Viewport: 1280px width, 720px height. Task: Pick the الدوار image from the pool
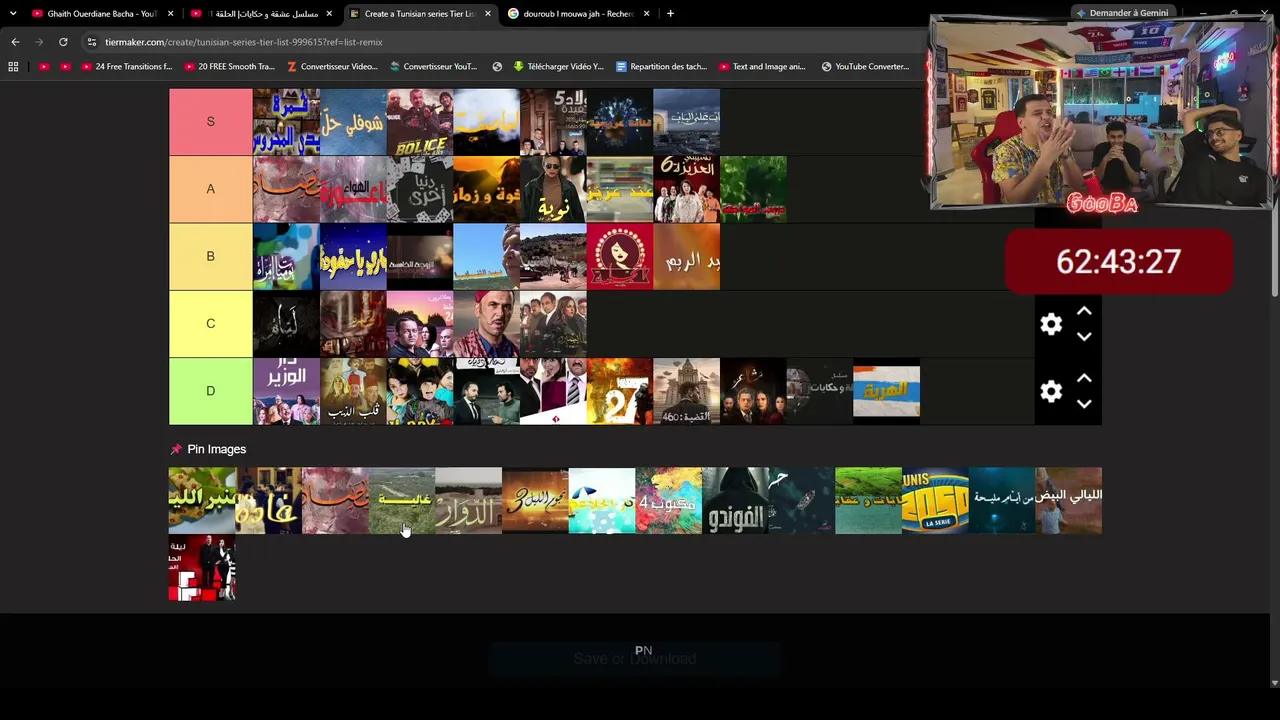coord(468,501)
